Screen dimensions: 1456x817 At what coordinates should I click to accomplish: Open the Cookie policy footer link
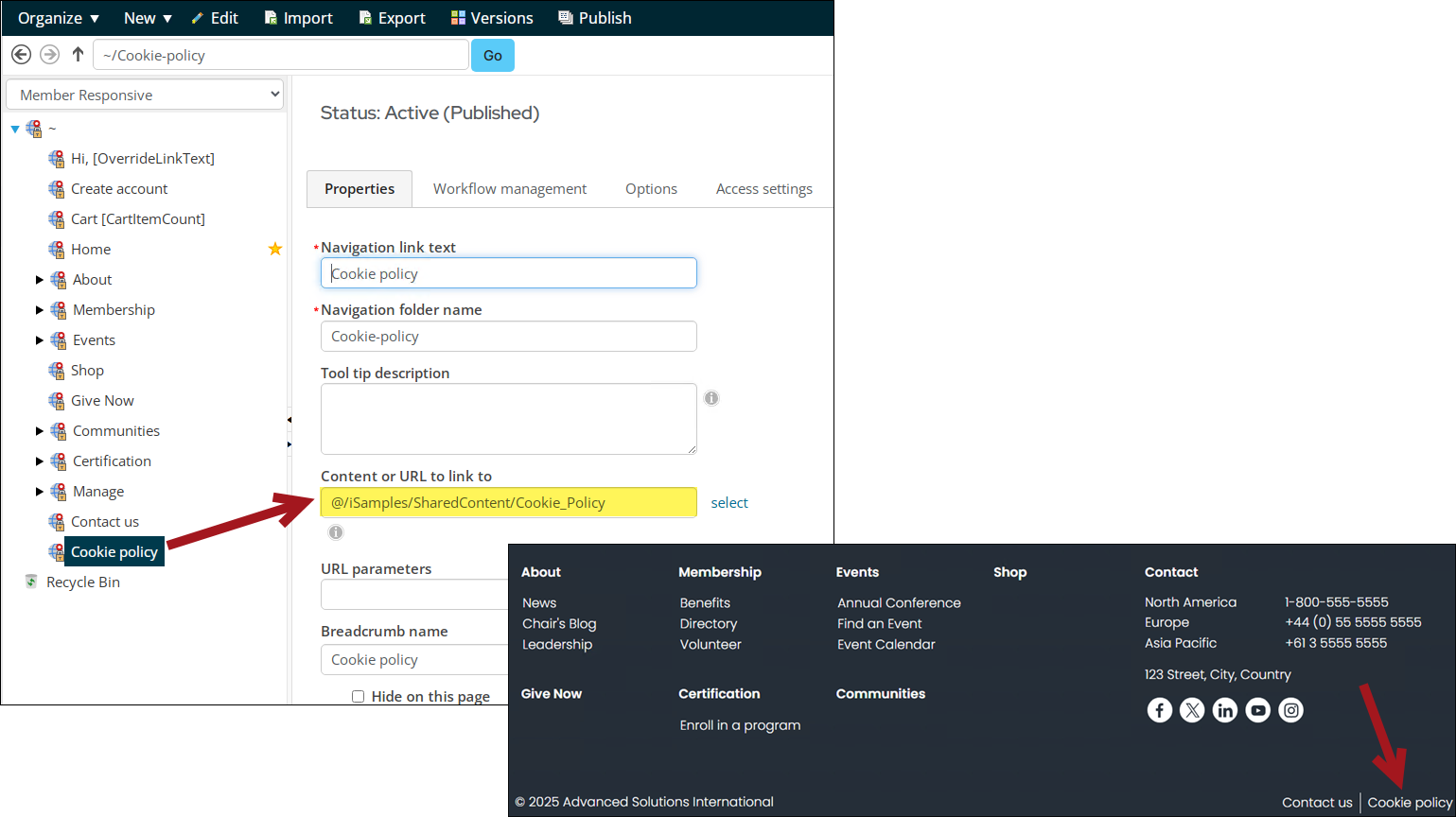click(1410, 803)
